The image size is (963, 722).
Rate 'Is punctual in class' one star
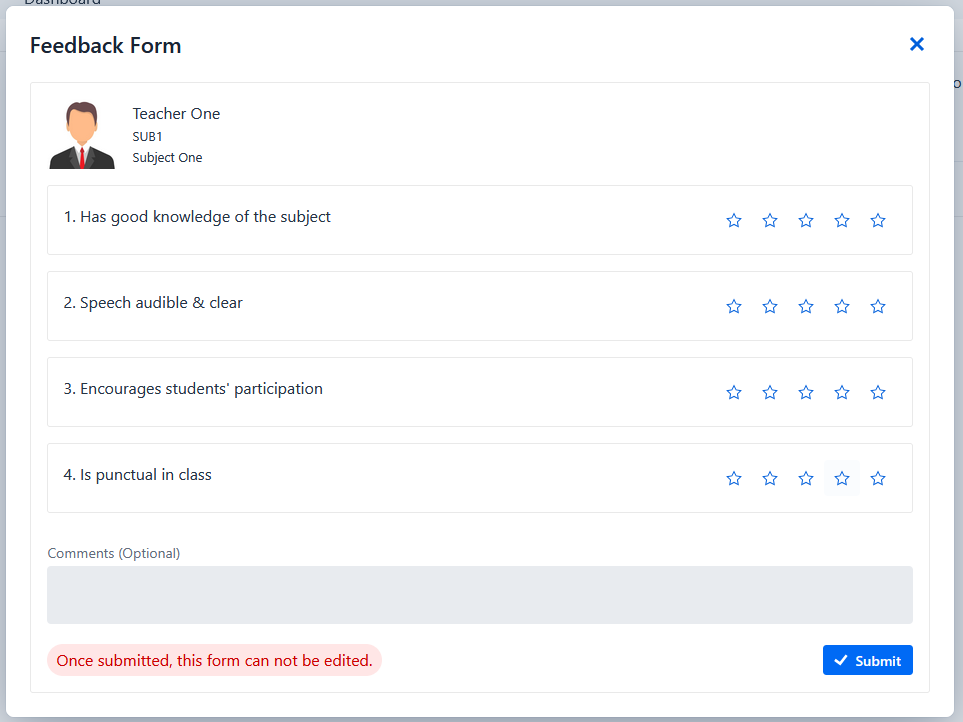[734, 478]
